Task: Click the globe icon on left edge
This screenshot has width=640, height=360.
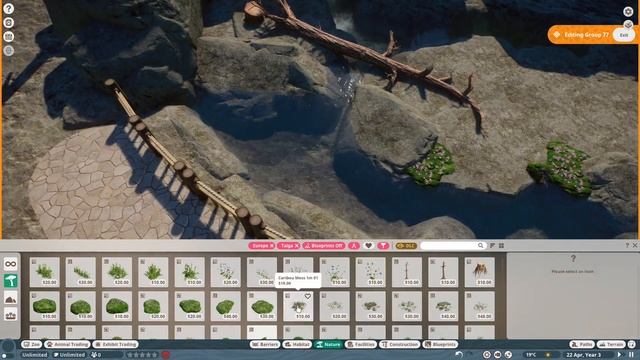Action: (x=9, y=51)
